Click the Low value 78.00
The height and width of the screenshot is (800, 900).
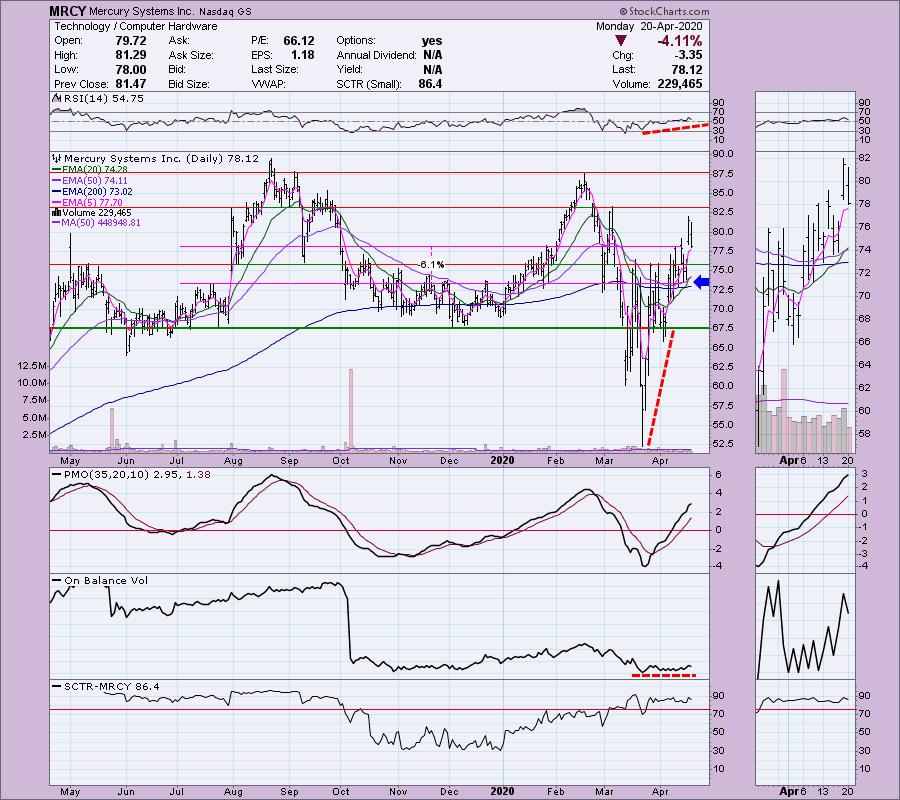tap(130, 69)
